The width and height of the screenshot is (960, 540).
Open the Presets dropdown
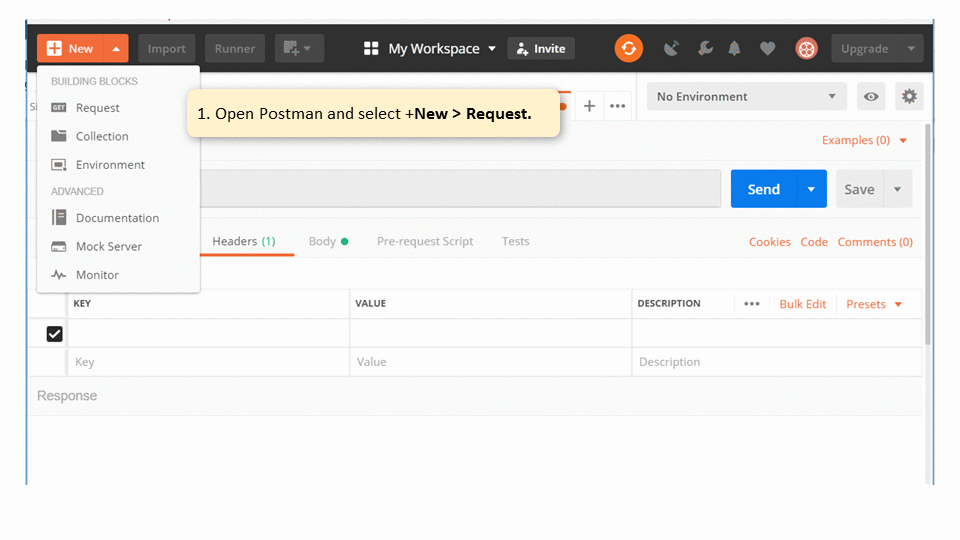coord(874,304)
